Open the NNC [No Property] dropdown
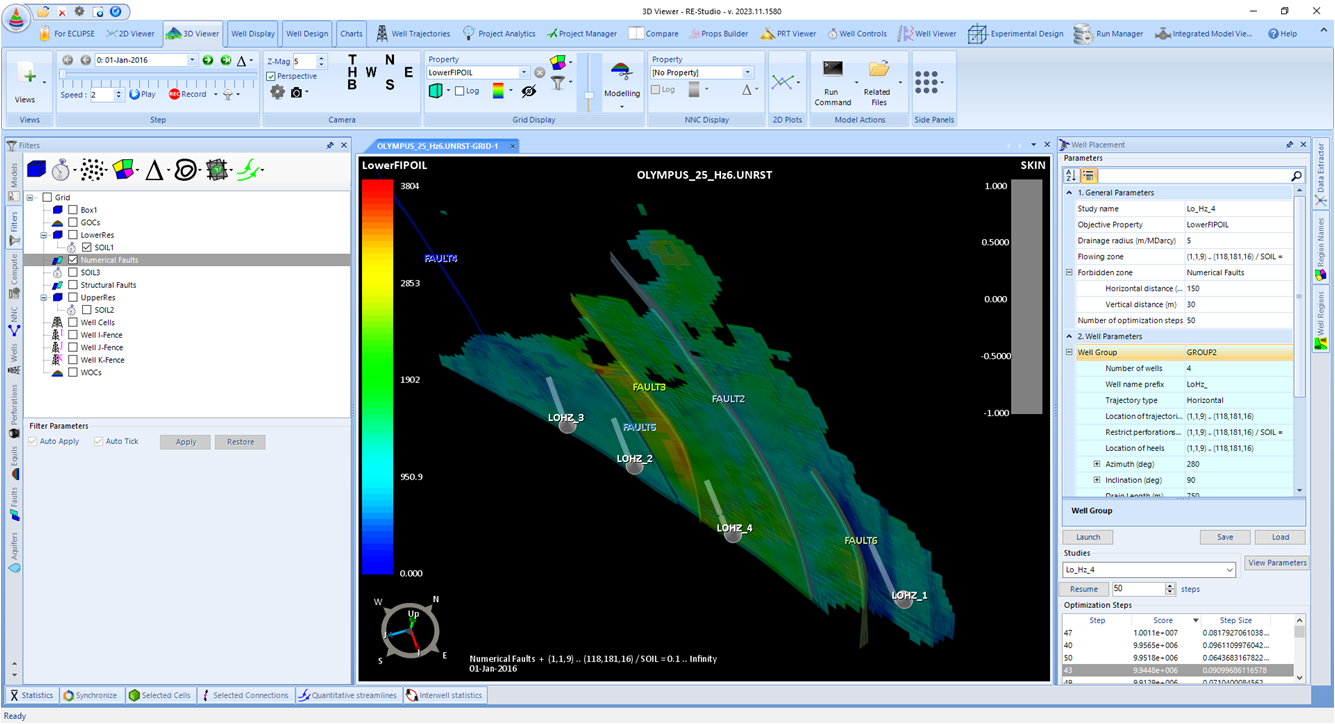1335x724 pixels. [x=748, y=73]
